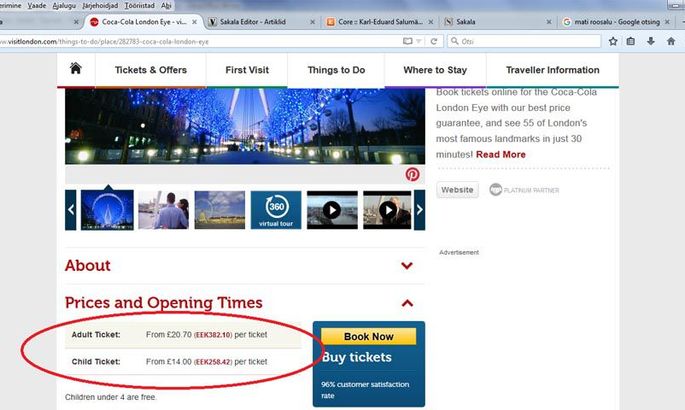This screenshot has width=685, height=410.
Task: Bookmark this page with the star icon
Action: [613, 41]
